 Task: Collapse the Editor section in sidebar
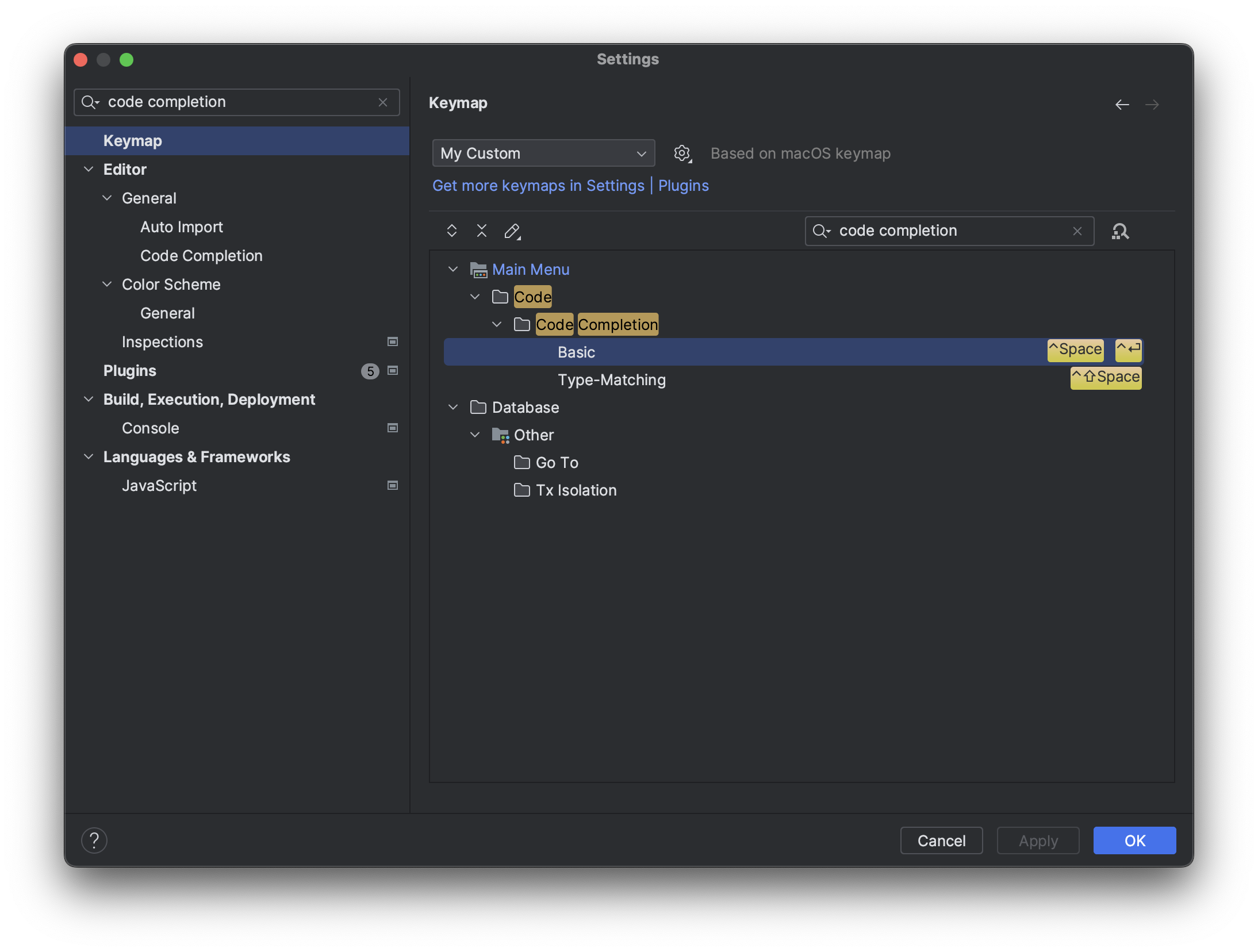[x=89, y=169]
